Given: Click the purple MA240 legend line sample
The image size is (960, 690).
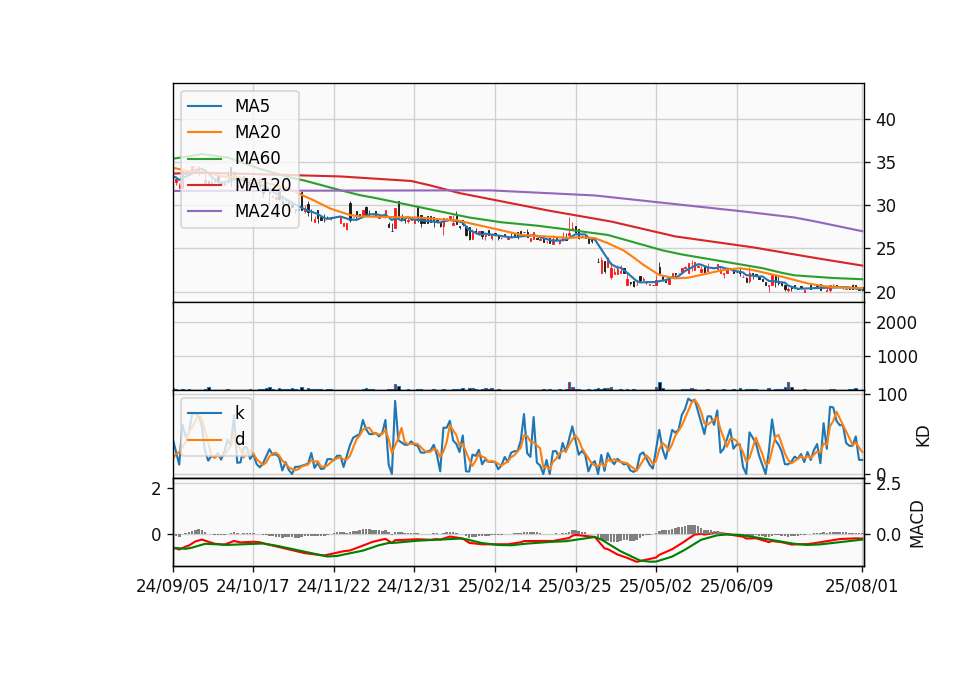Looking at the screenshot, I should [204, 211].
